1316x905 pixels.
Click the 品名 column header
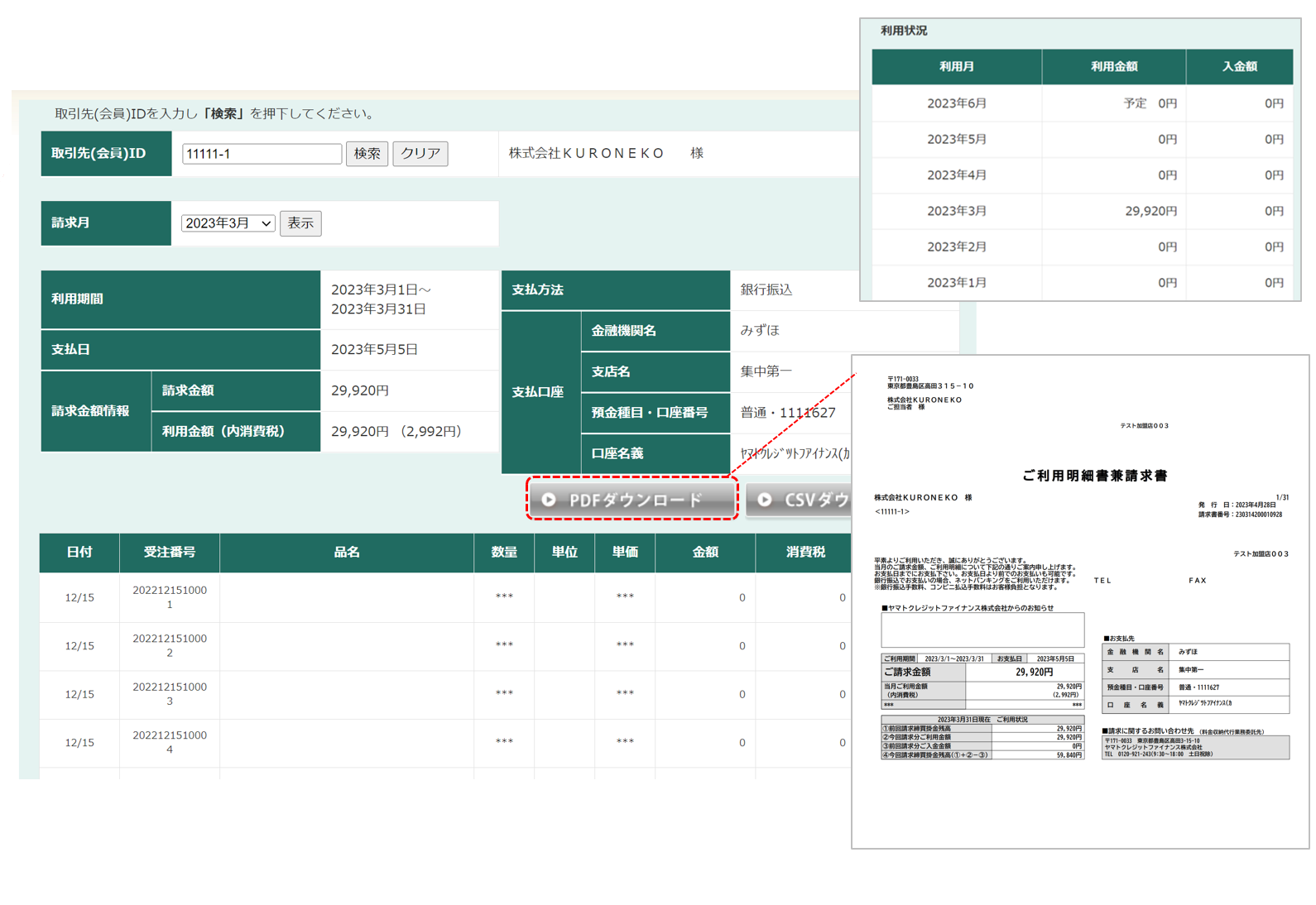pyautogui.click(x=347, y=553)
